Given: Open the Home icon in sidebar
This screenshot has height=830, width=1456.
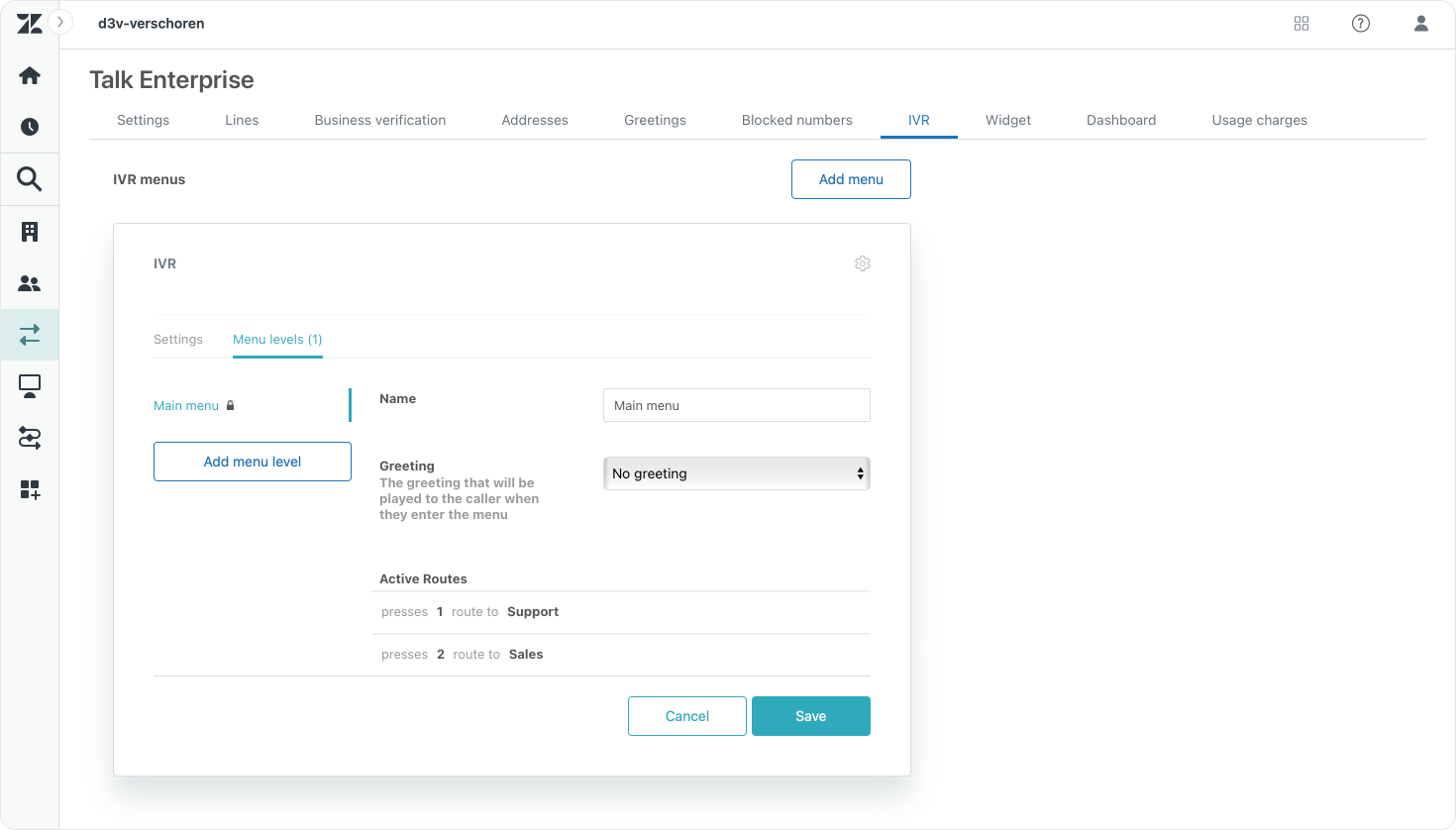Looking at the screenshot, I should [x=30, y=75].
